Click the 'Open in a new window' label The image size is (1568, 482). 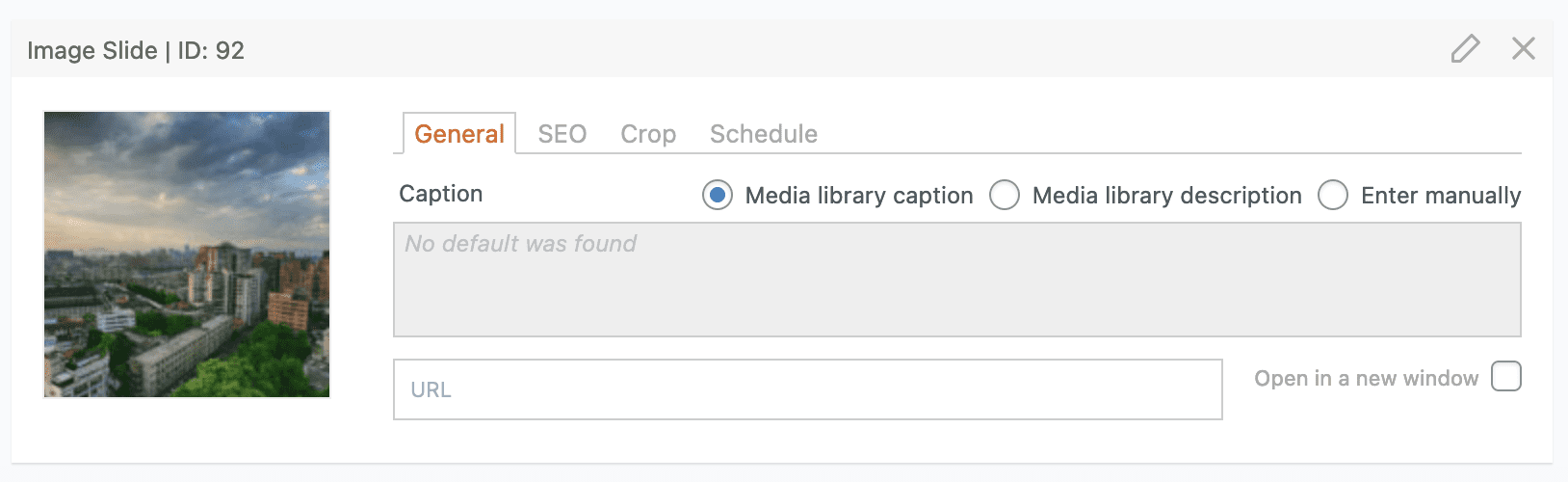(x=1366, y=379)
